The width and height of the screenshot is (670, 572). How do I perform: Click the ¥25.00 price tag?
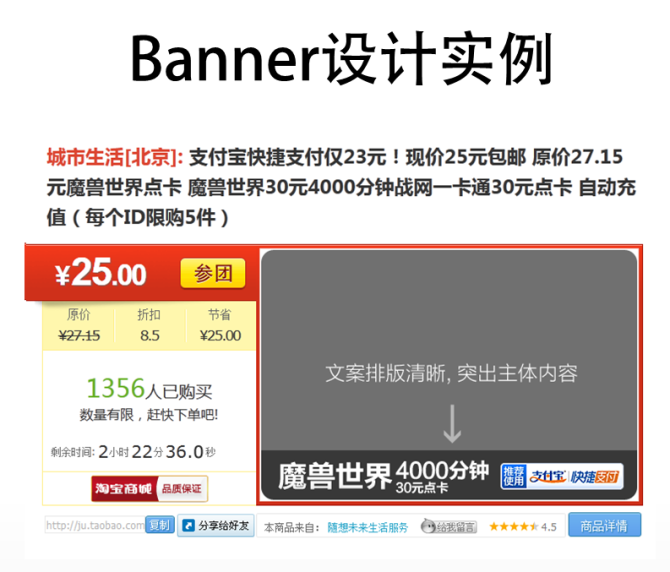pos(100,274)
